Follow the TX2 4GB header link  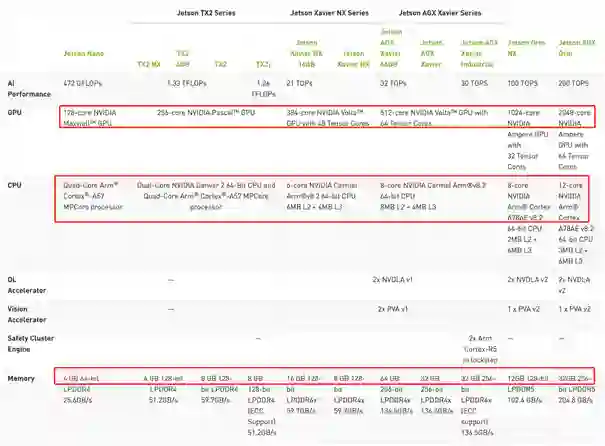point(183,59)
